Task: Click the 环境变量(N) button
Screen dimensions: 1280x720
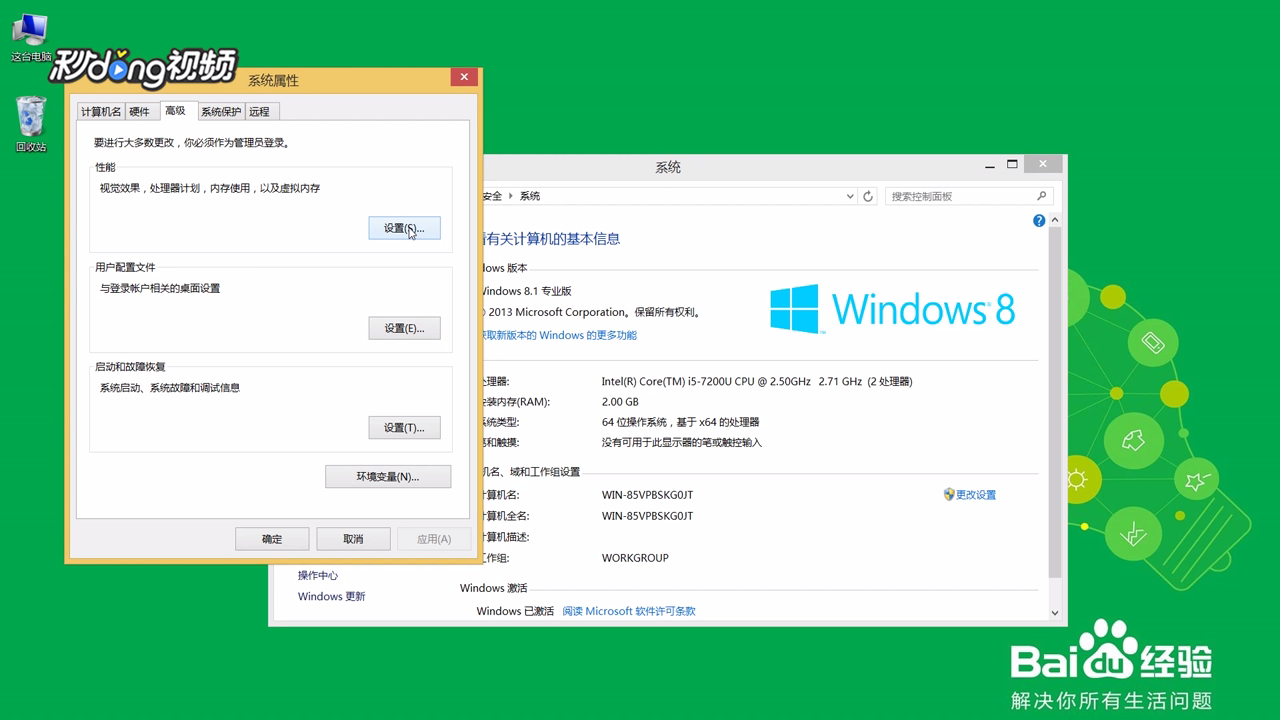Action: tap(388, 477)
